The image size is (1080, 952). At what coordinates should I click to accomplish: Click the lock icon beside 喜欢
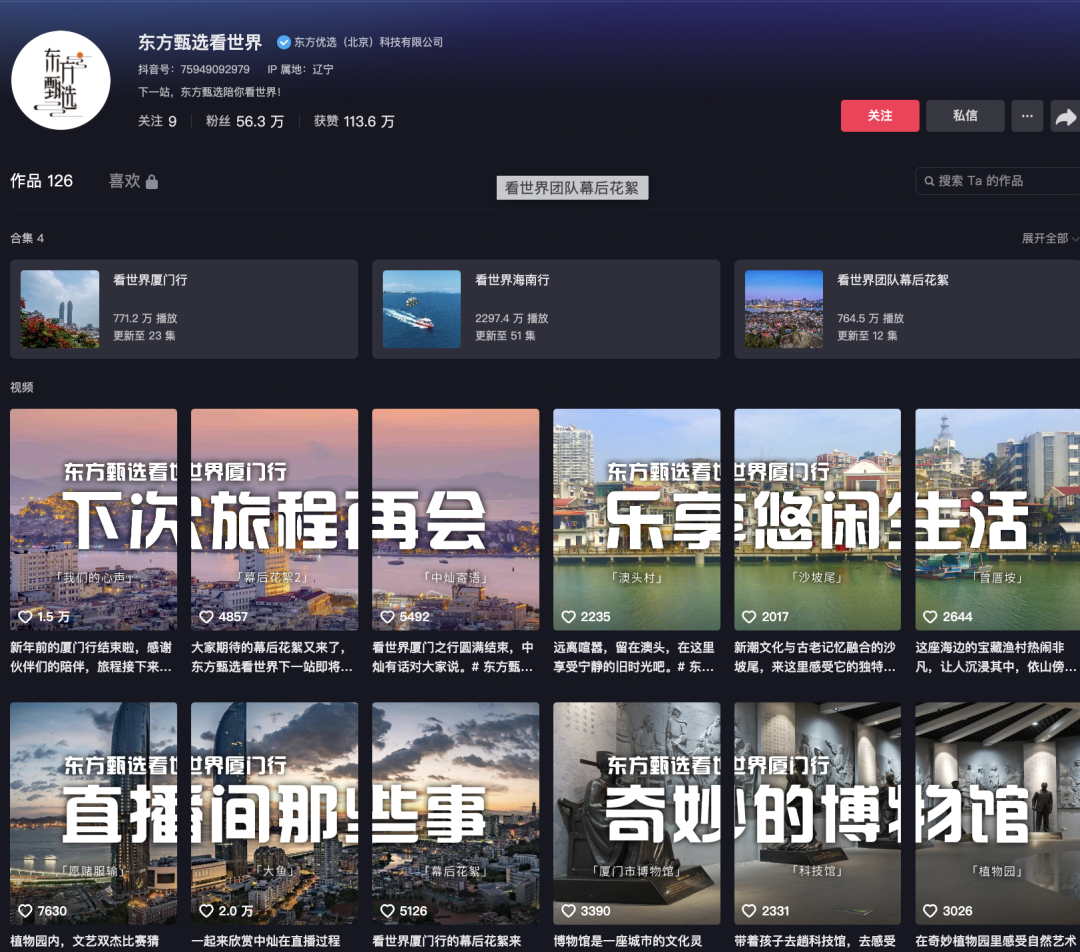[x=152, y=182]
